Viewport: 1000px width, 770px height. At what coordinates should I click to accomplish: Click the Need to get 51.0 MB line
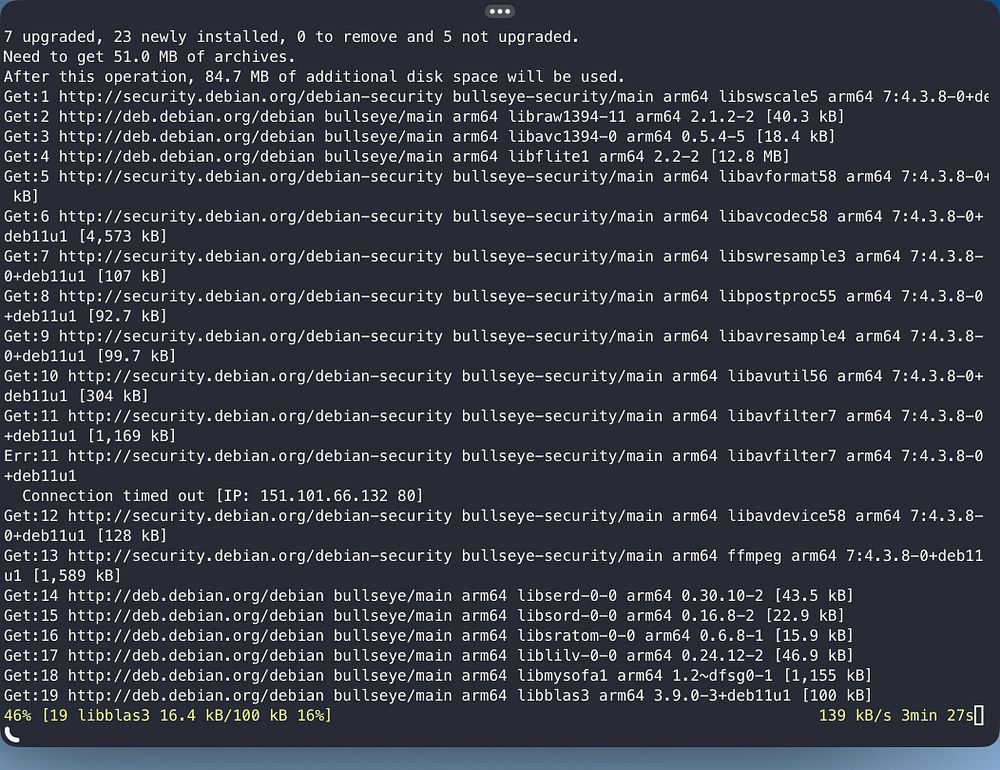pos(149,57)
